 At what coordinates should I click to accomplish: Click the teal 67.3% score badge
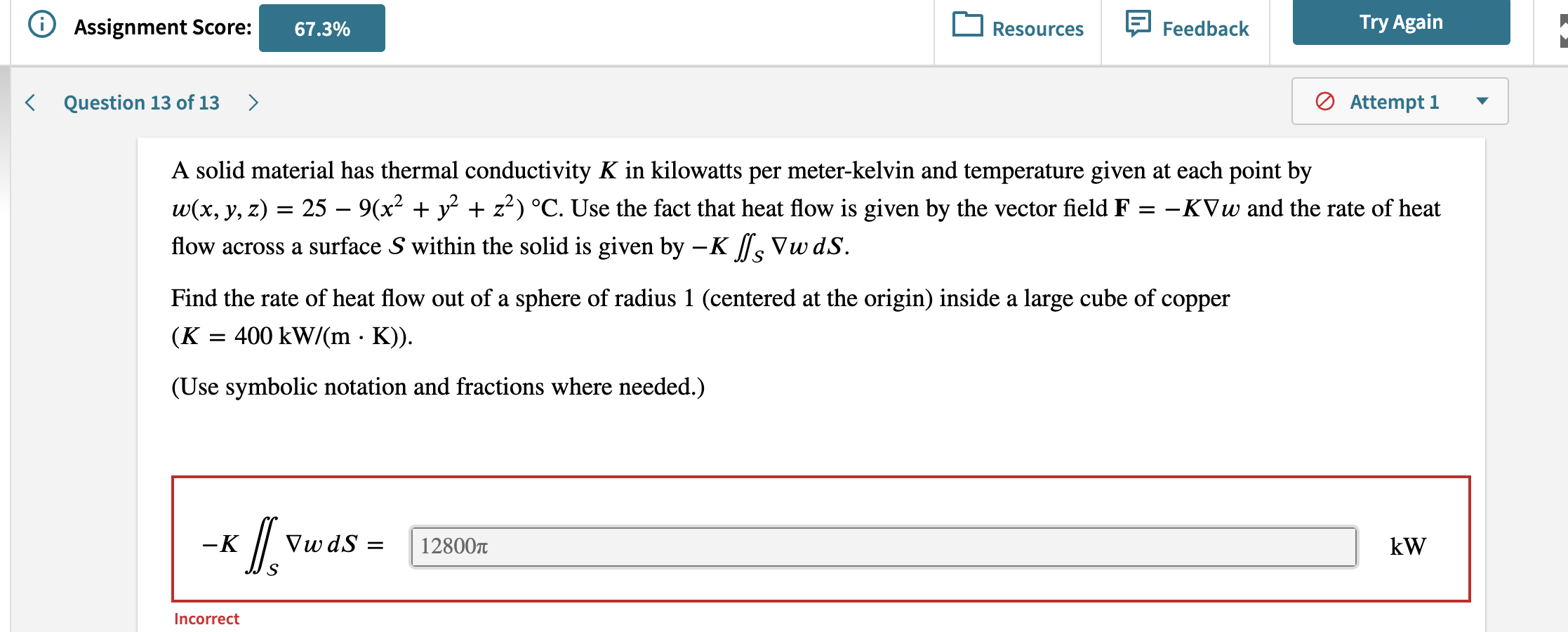(322, 28)
